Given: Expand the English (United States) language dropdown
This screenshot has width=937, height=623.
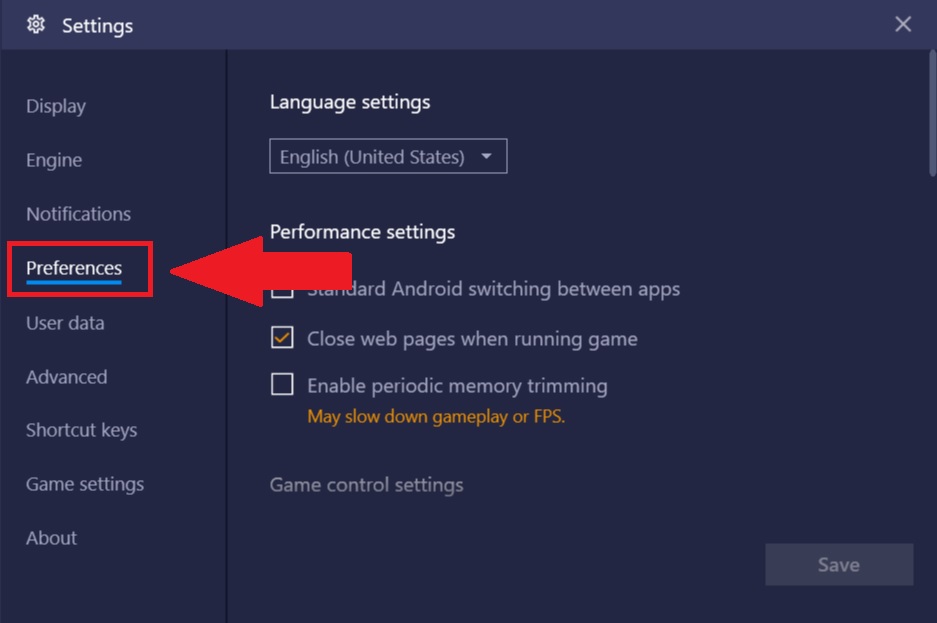Looking at the screenshot, I should (x=388, y=156).
